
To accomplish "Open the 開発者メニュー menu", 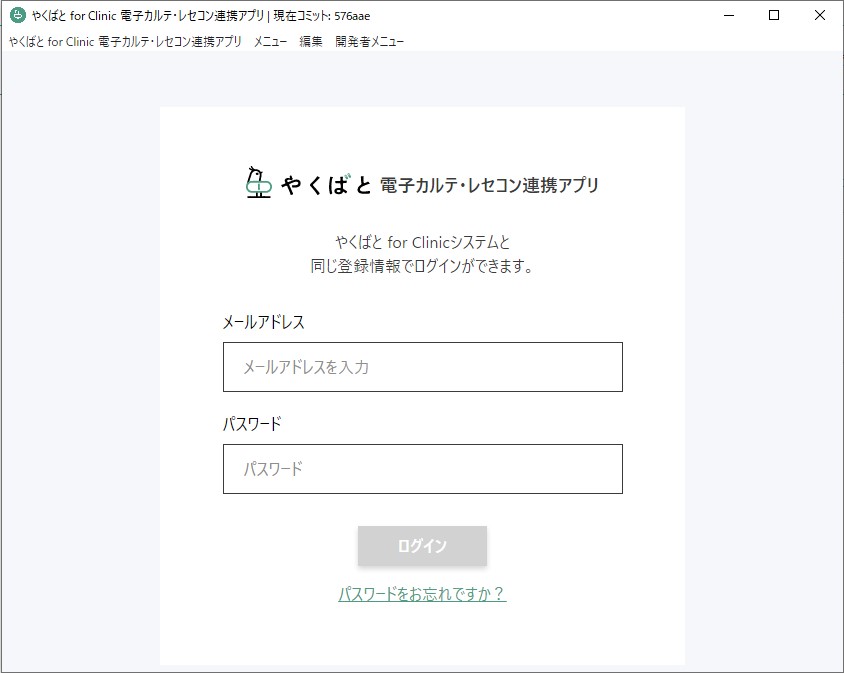I will (x=368, y=41).
